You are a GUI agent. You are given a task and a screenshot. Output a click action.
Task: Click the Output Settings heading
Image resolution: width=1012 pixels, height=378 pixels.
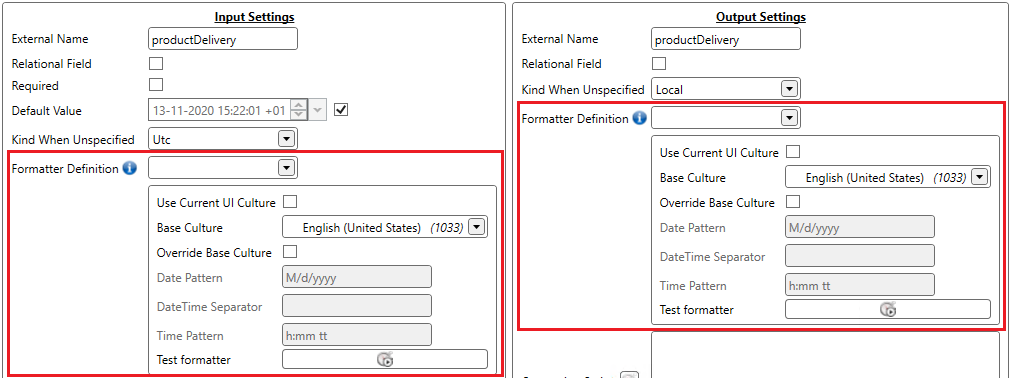tap(761, 17)
